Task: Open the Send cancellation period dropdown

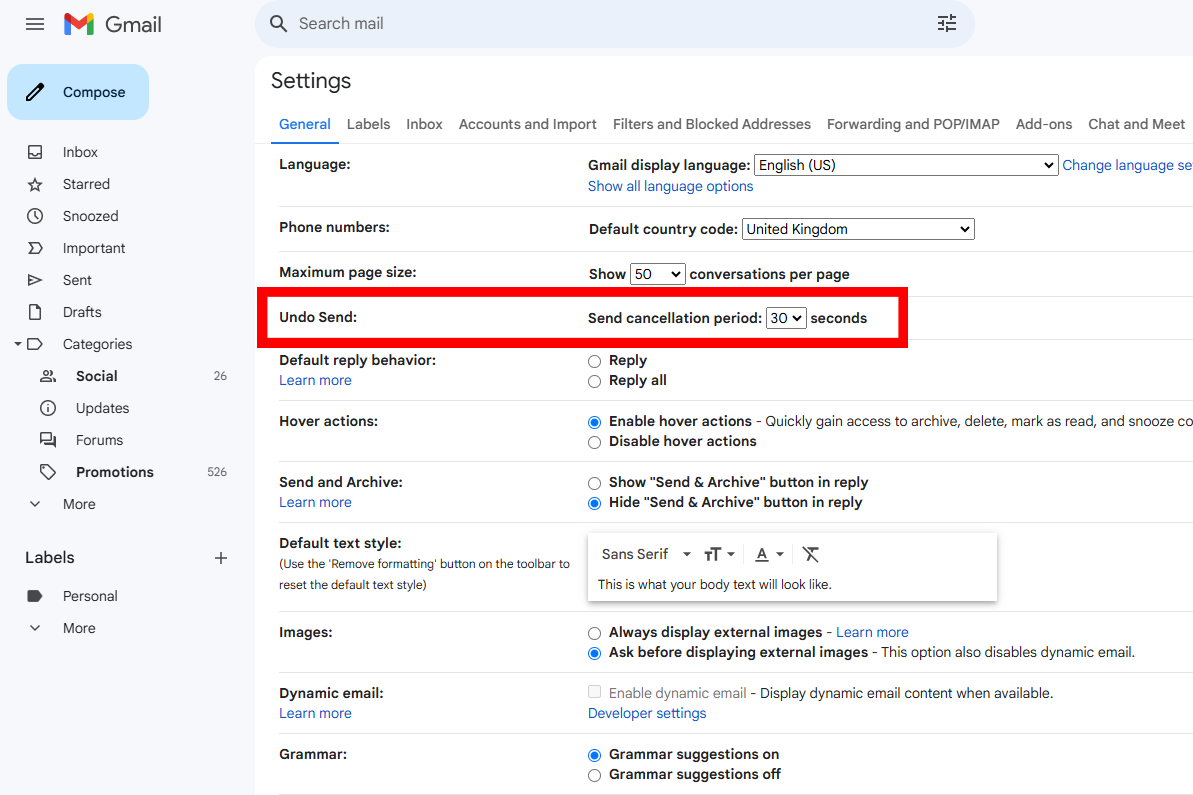Action: pyautogui.click(x=786, y=317)
